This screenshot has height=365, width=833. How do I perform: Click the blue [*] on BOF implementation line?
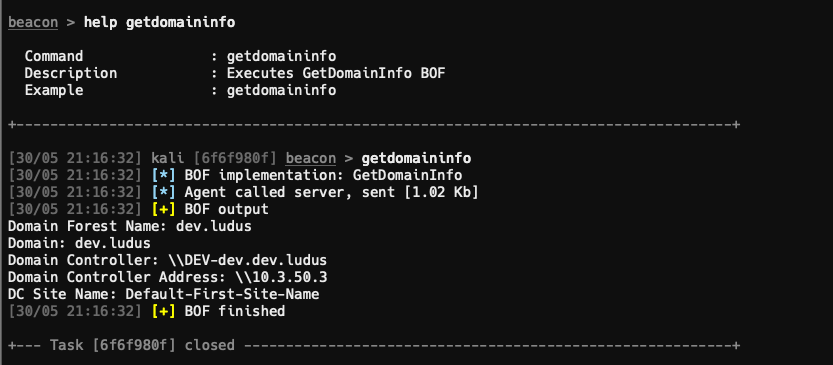click(163, 175)
